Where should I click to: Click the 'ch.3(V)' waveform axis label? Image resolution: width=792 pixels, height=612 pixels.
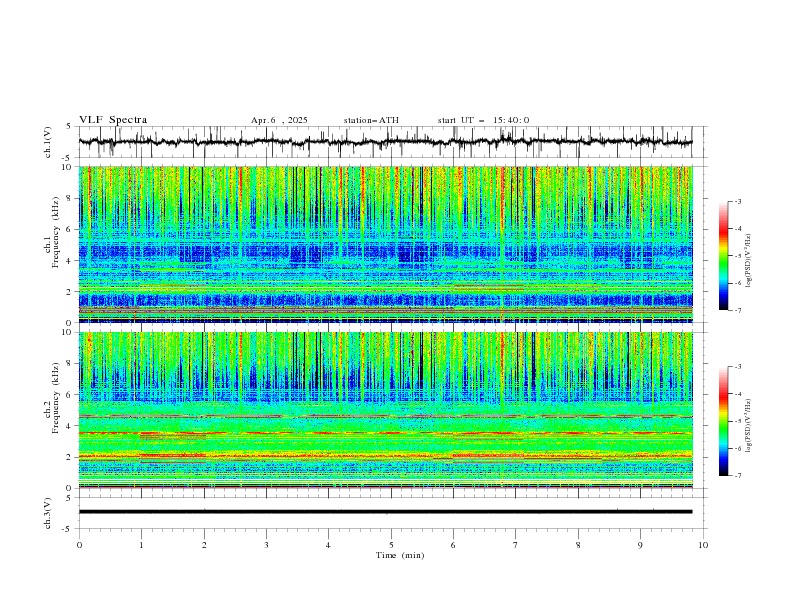click(x=48, y=513)
